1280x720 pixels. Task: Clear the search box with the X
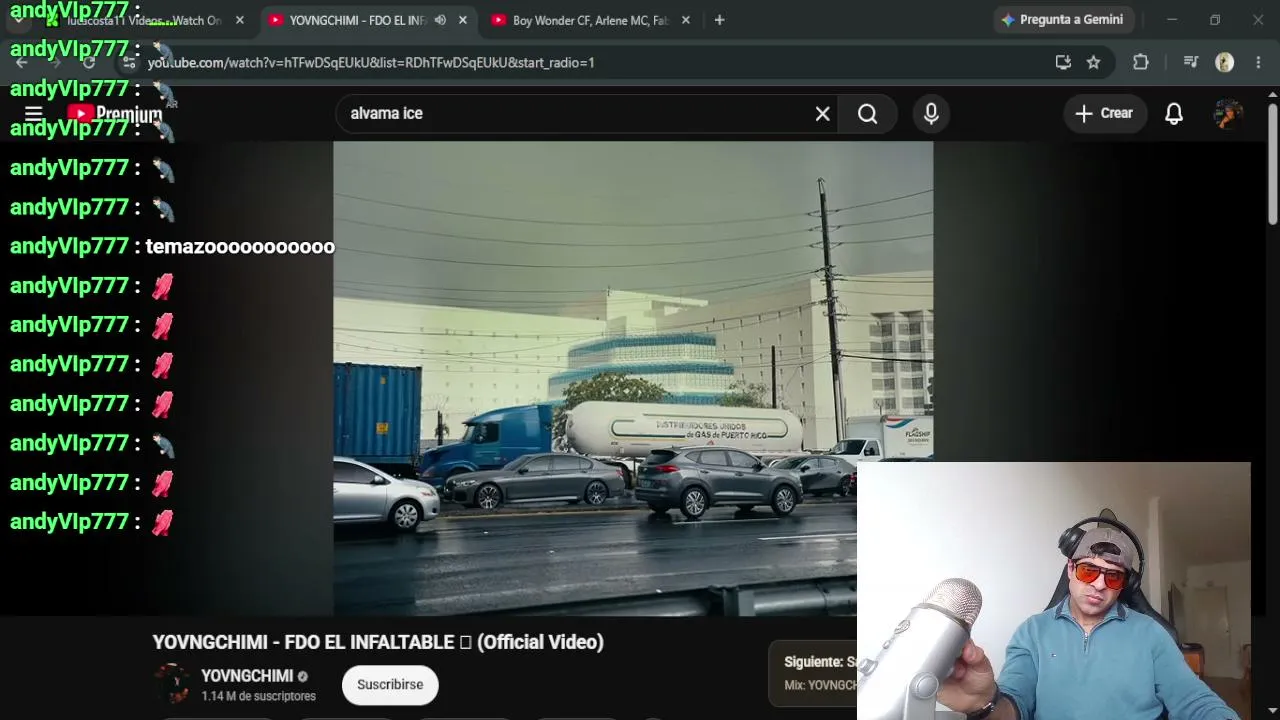tap(822, 114)
